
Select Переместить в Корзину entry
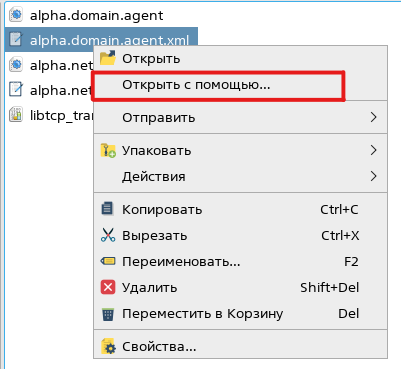(240, 314)
